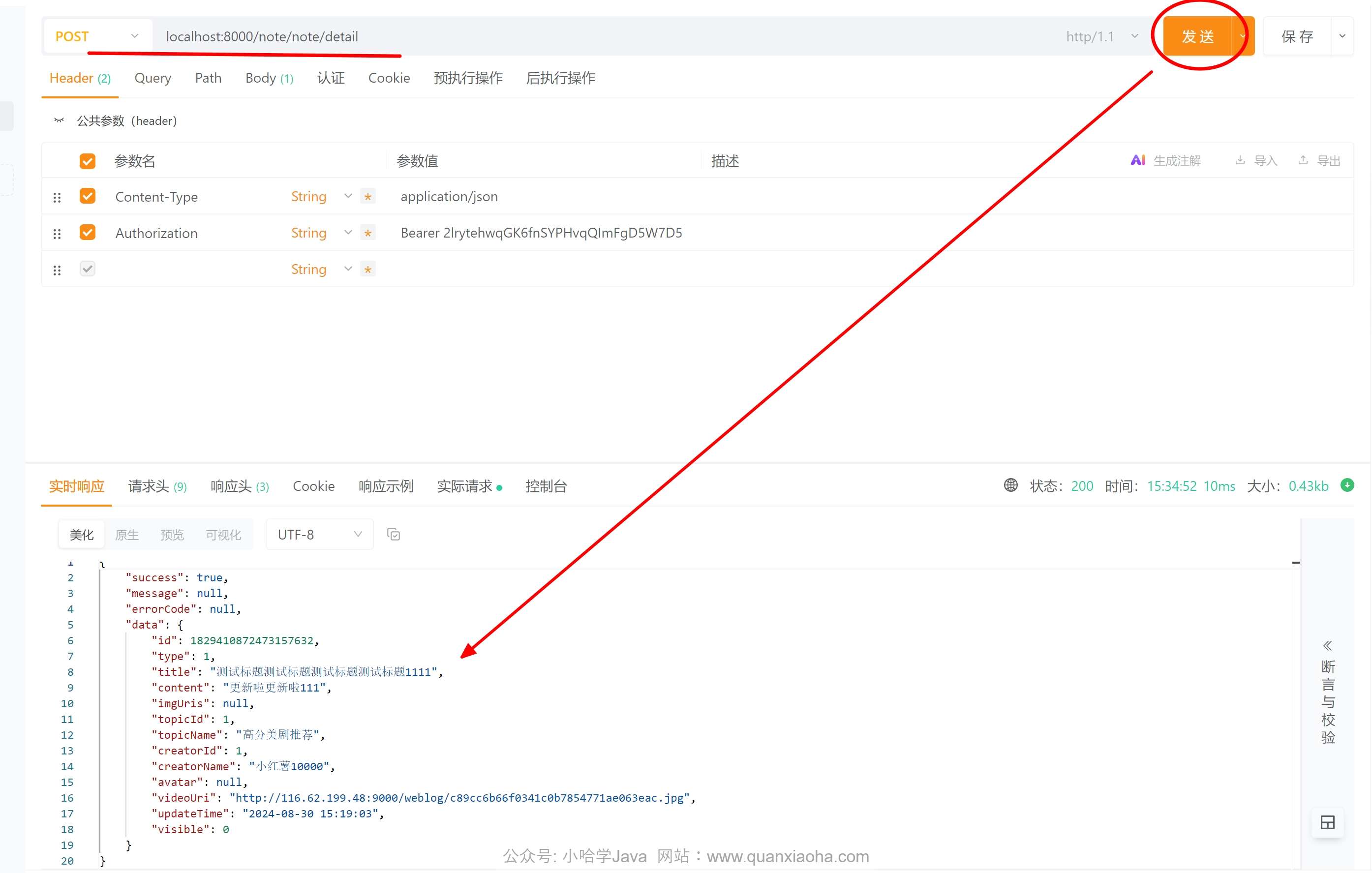Click the export parameters icon

click(x=1303, y=161)
